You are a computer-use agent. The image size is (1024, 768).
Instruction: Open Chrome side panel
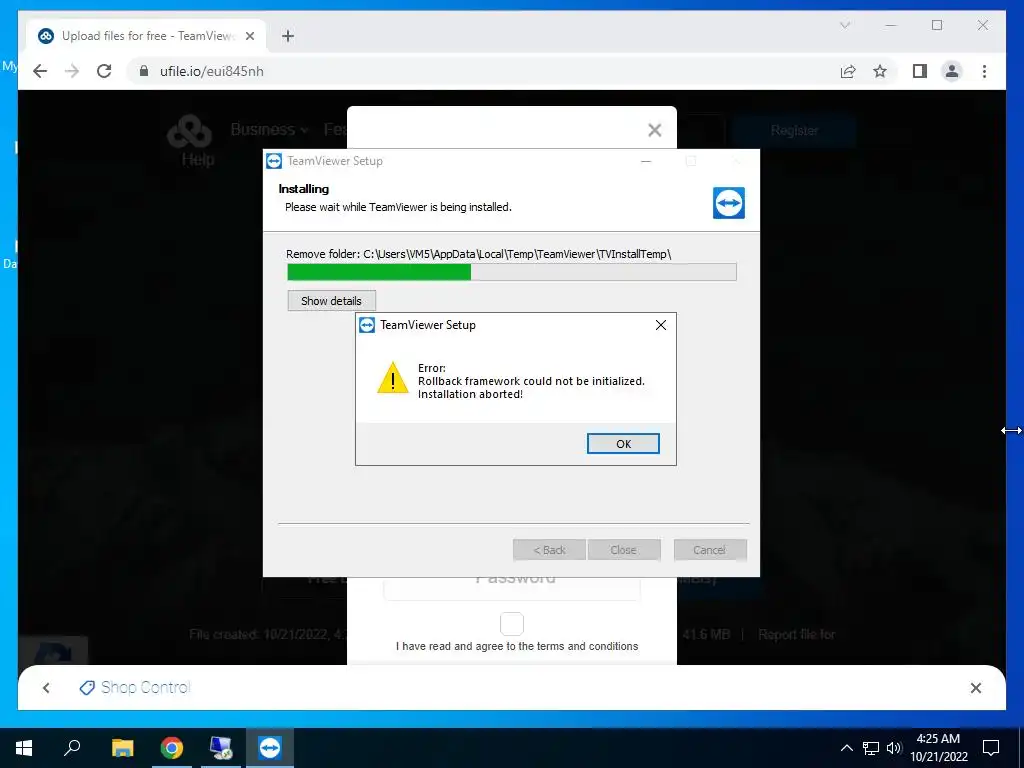point(920,71)
